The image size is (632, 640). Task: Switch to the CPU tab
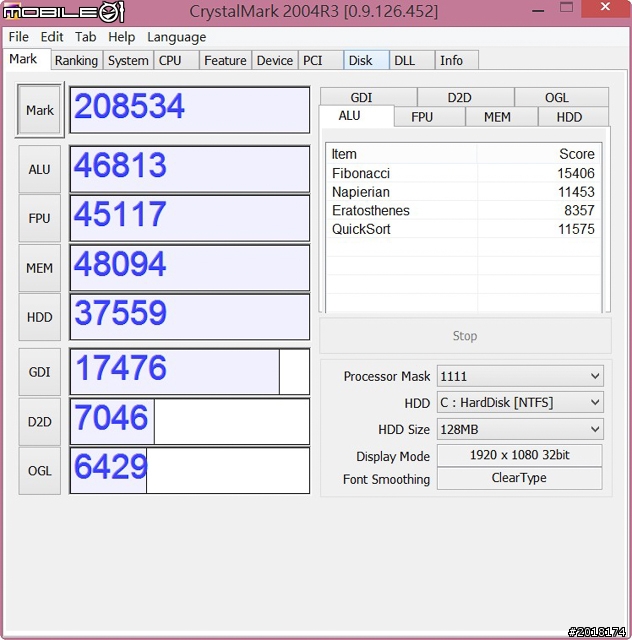click(x=176, y=60)
